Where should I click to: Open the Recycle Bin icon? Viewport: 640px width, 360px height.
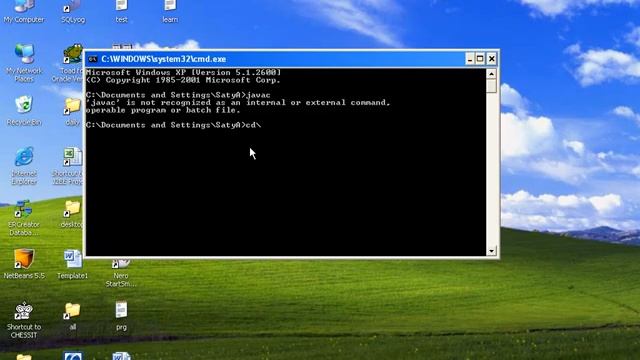(x=24, y=111)
